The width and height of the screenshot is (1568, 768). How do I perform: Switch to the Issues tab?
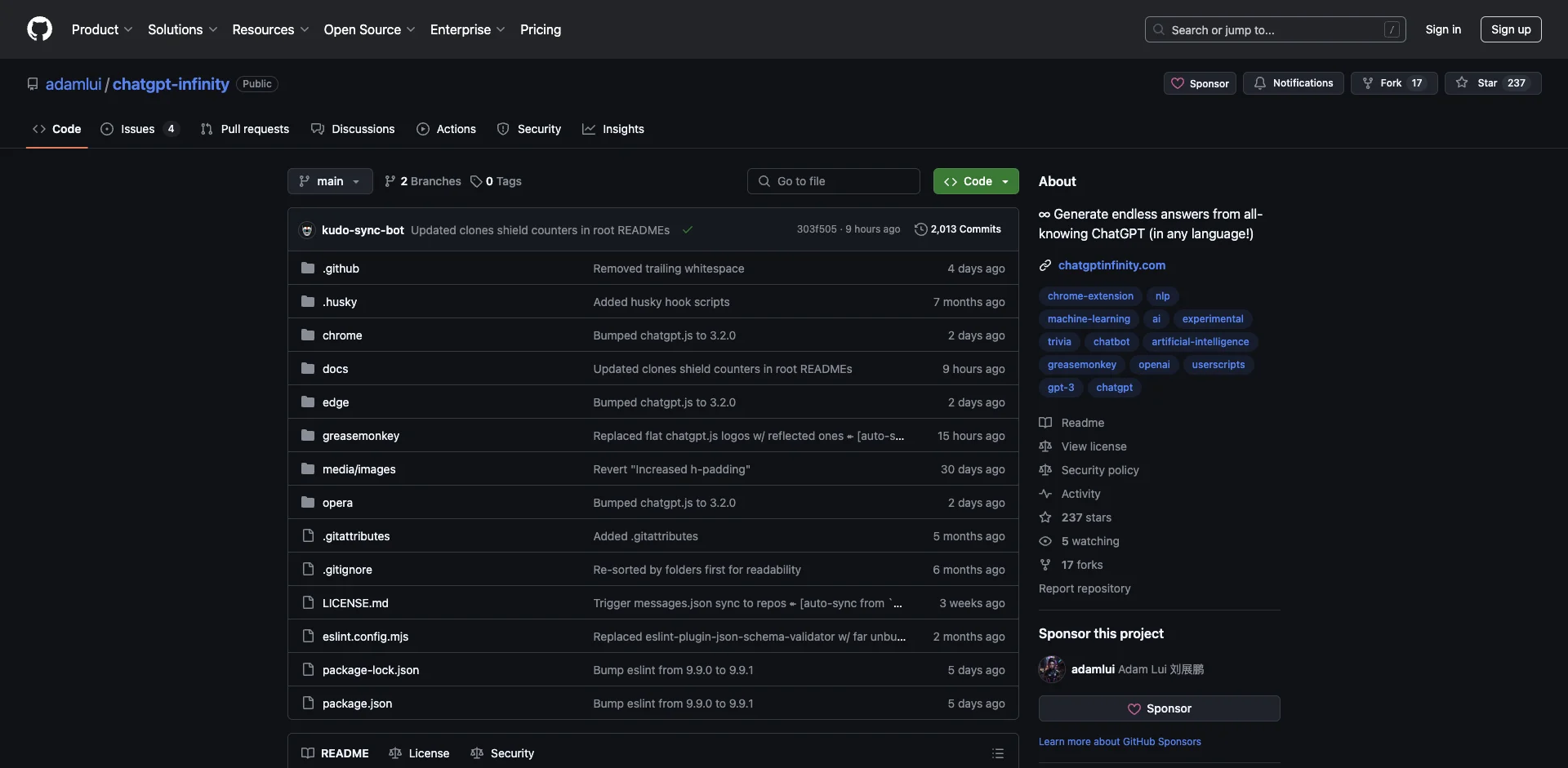coord(139,129)
